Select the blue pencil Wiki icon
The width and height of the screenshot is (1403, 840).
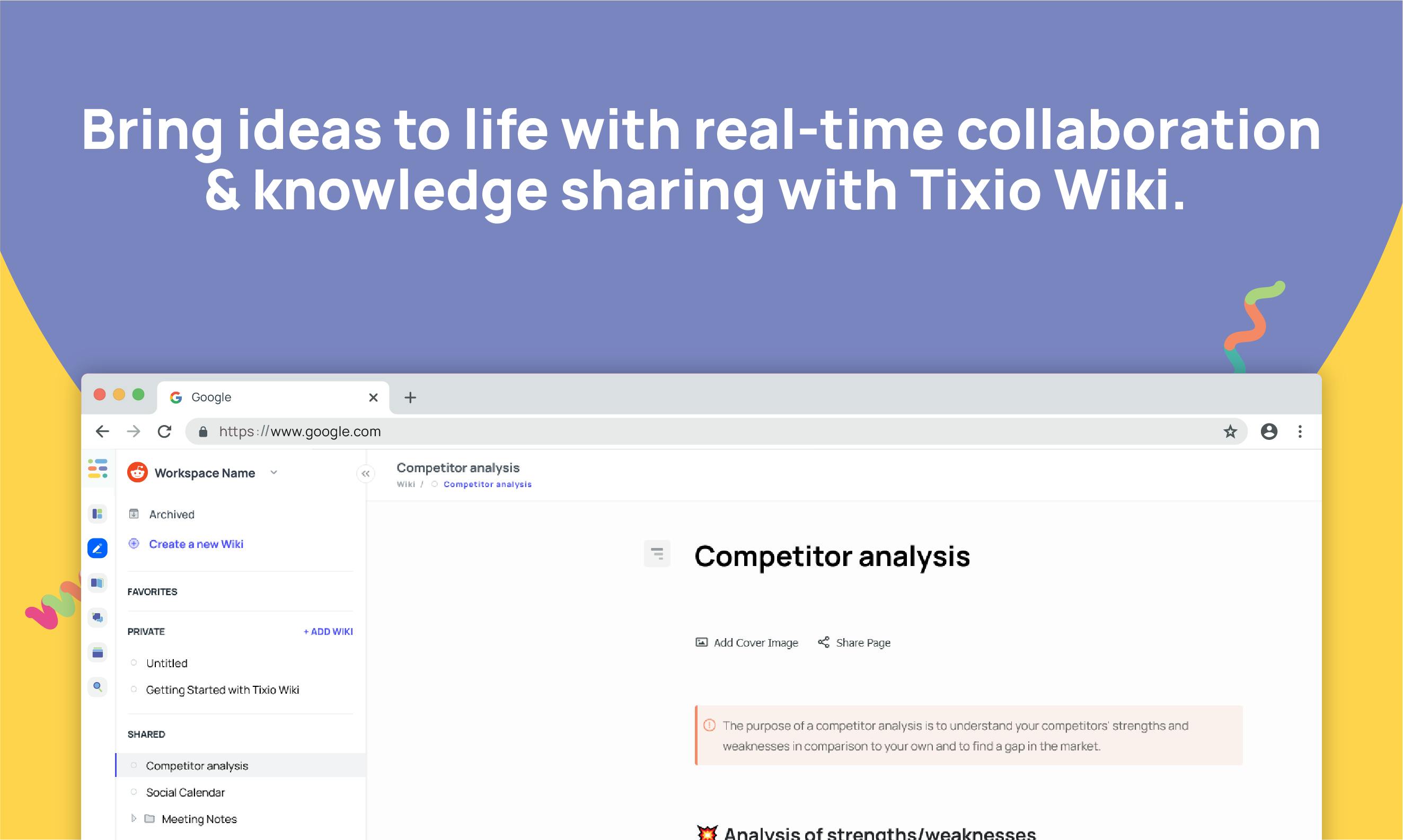click(98, 548)
